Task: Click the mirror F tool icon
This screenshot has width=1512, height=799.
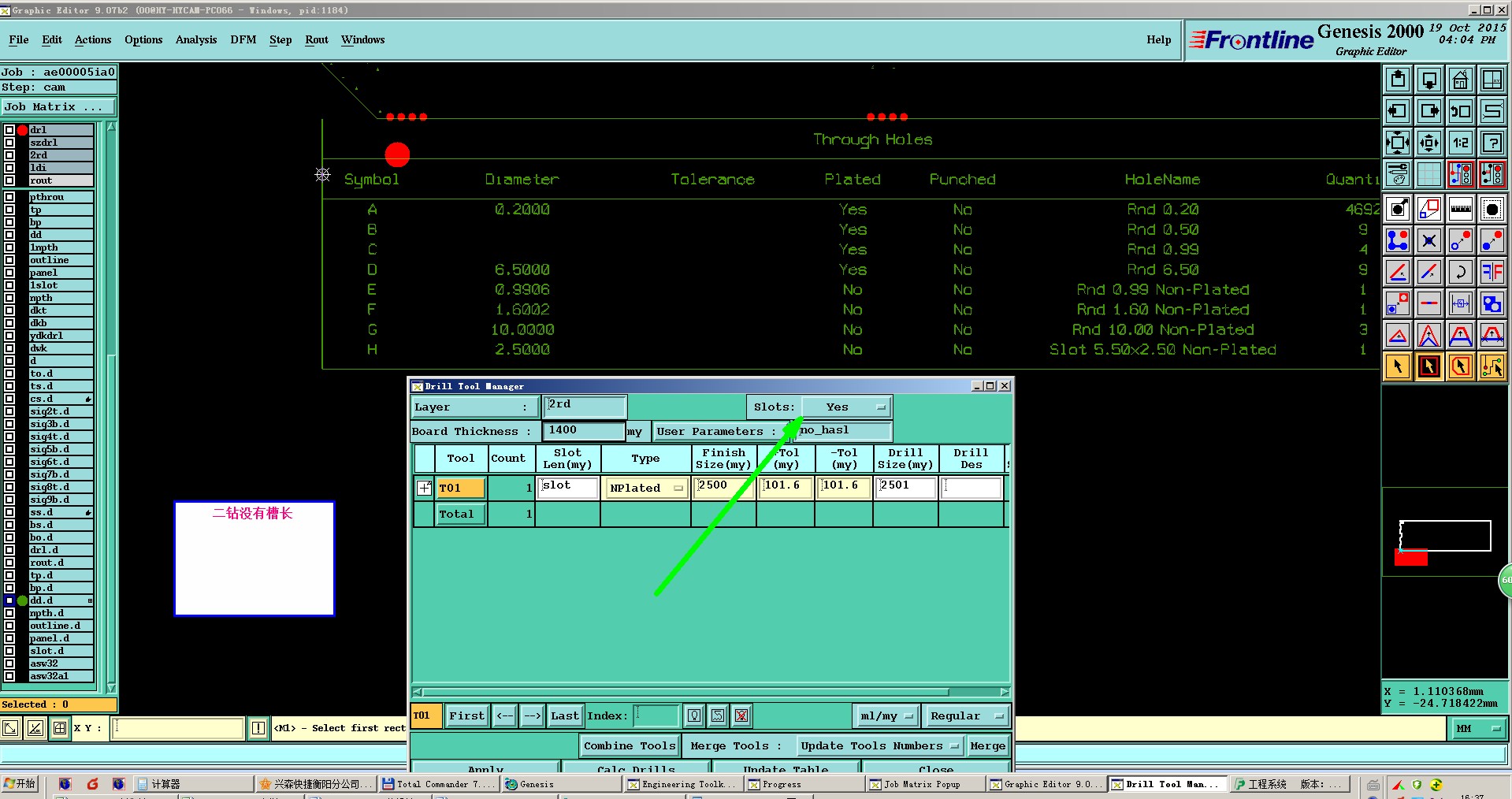Action: point(1492,272)
